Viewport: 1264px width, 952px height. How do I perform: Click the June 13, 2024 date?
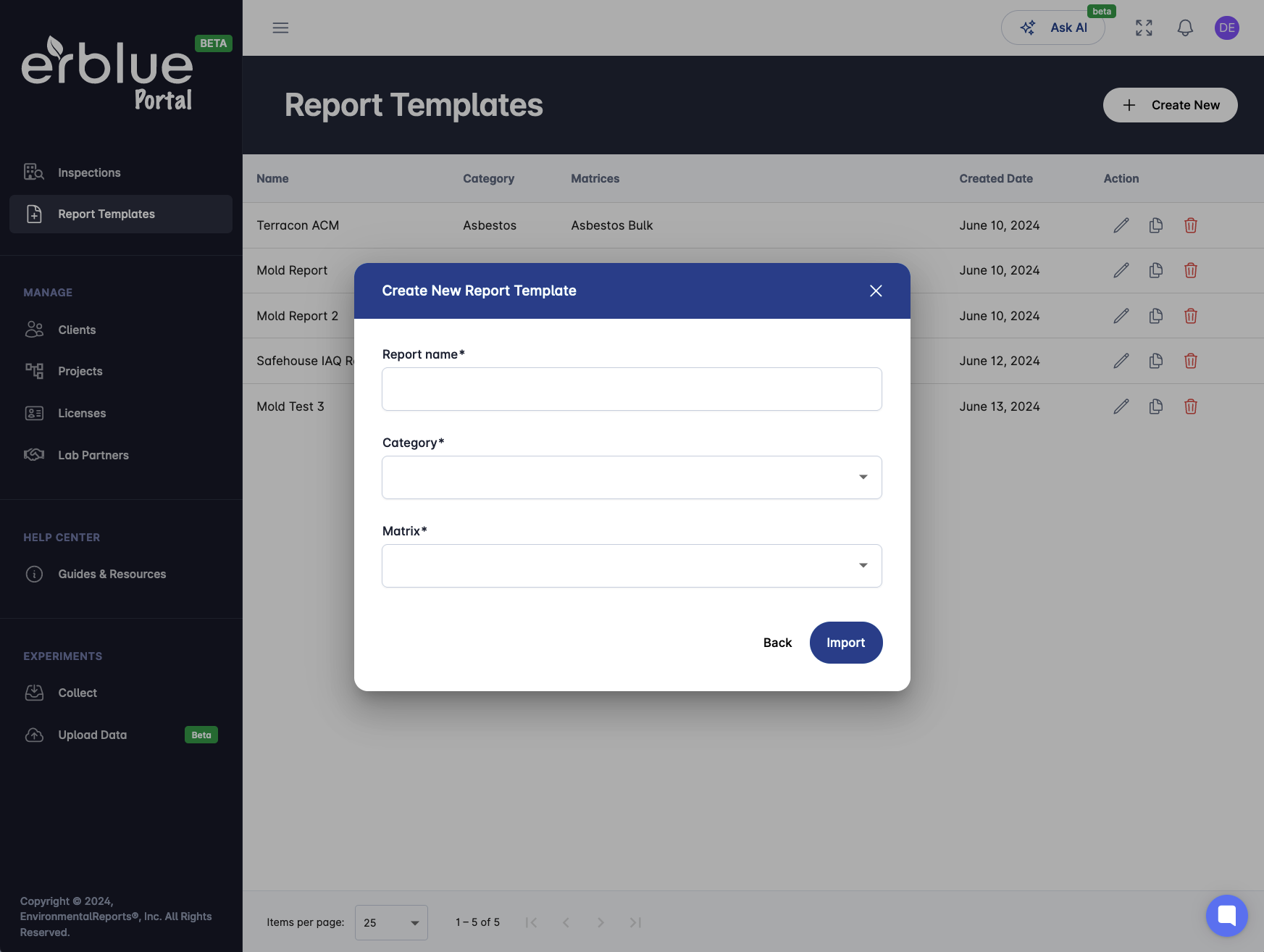pos(1000,406)
